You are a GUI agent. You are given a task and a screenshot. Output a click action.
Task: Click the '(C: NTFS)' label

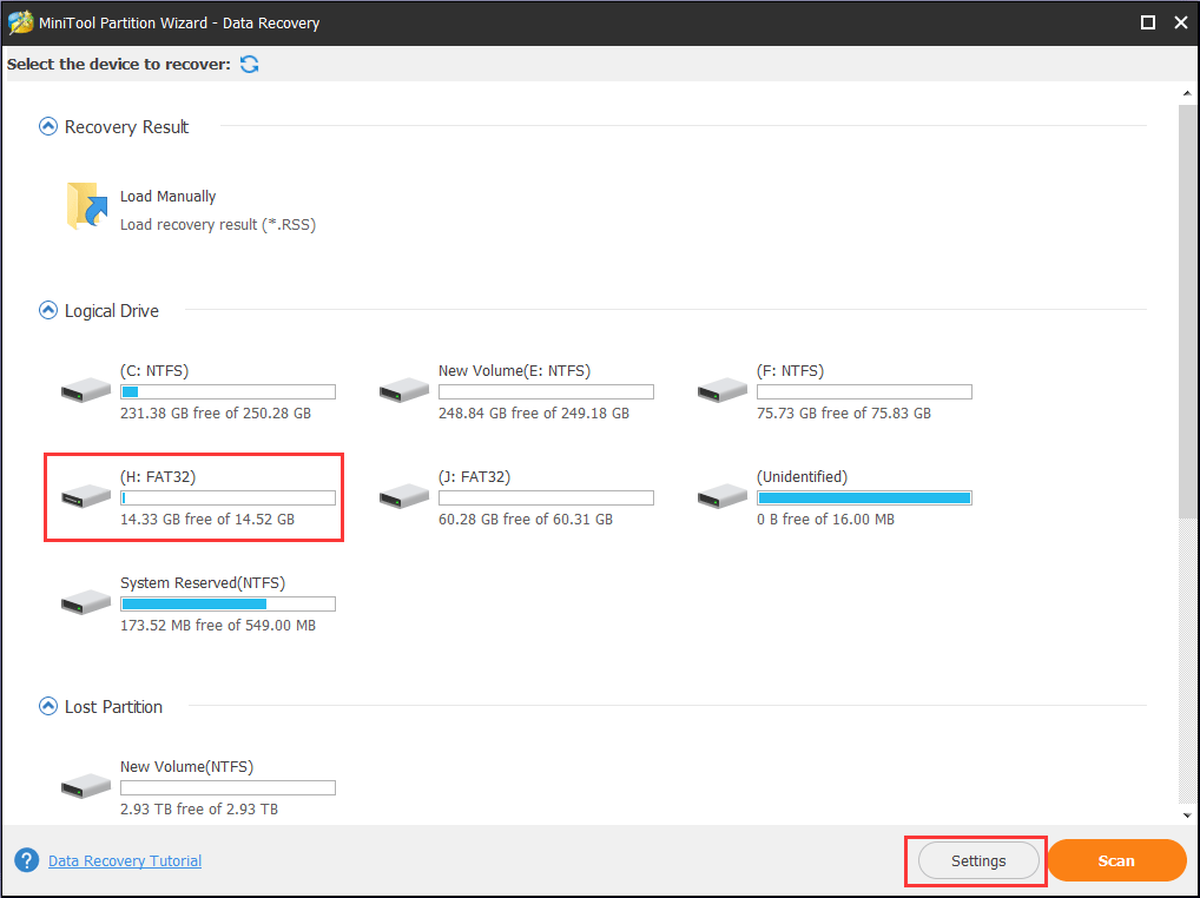(154, 371)
